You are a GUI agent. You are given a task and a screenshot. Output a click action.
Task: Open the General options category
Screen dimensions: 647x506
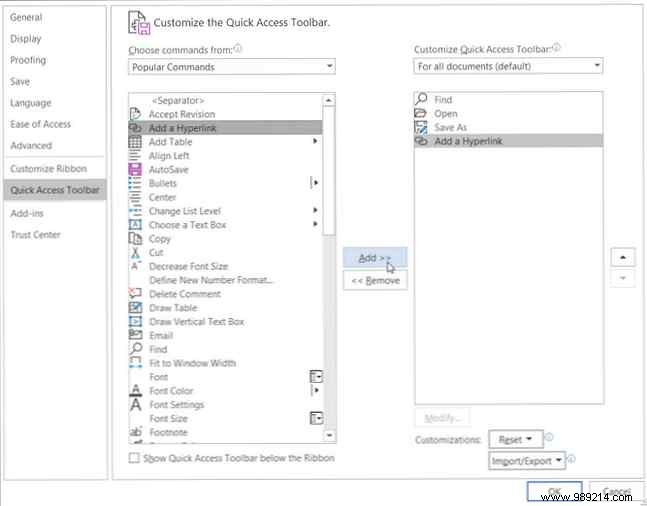tap(26, 17)
